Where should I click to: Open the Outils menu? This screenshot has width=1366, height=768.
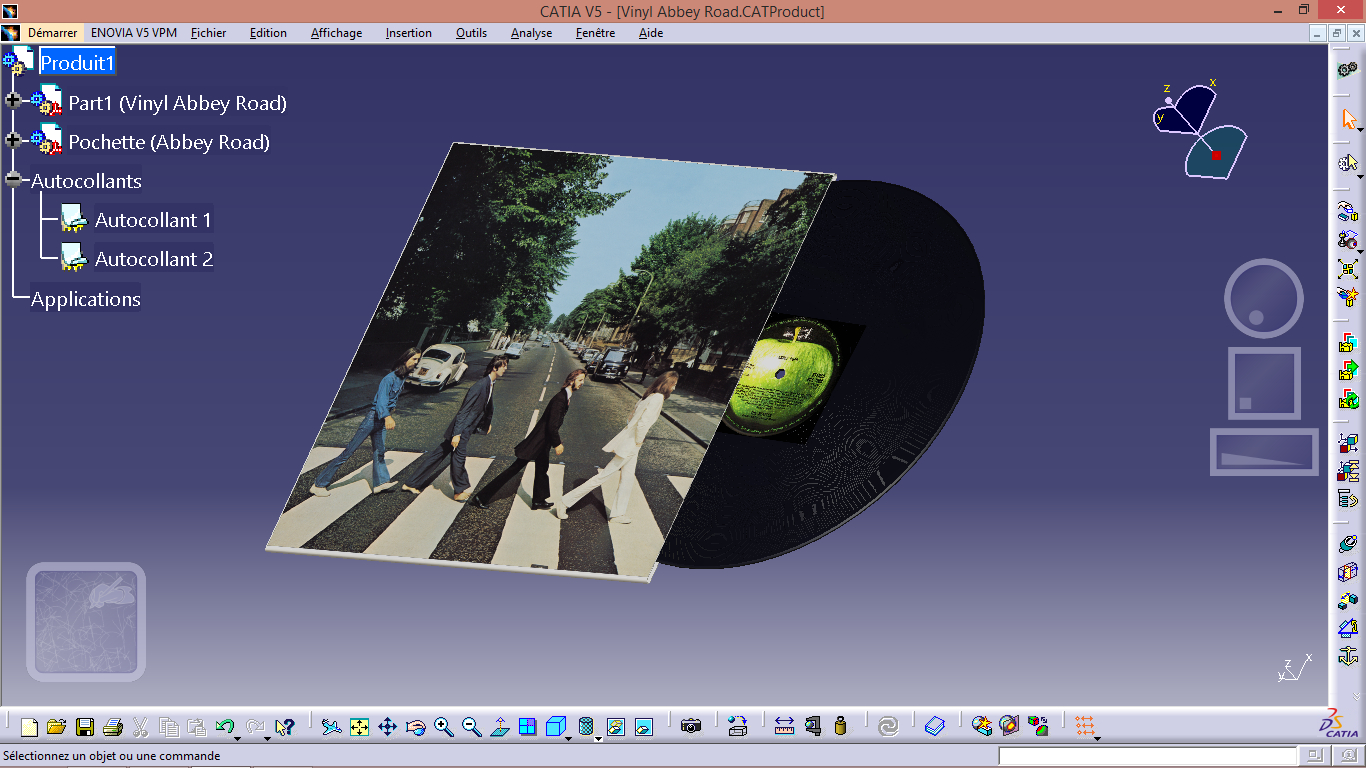pyautogui.click(x=471, y=33)
